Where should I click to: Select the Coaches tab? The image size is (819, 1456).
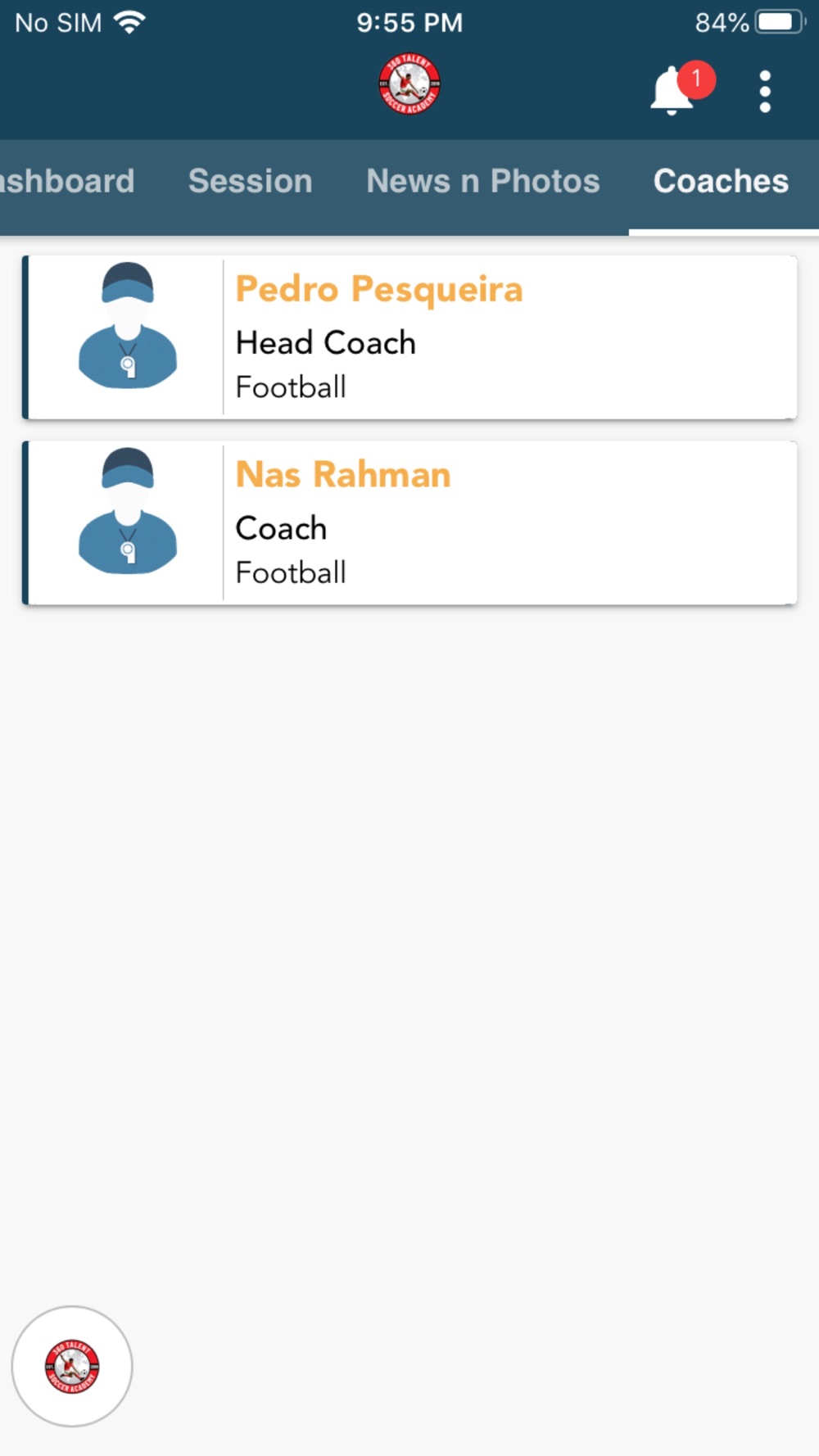tap(722, 181)
